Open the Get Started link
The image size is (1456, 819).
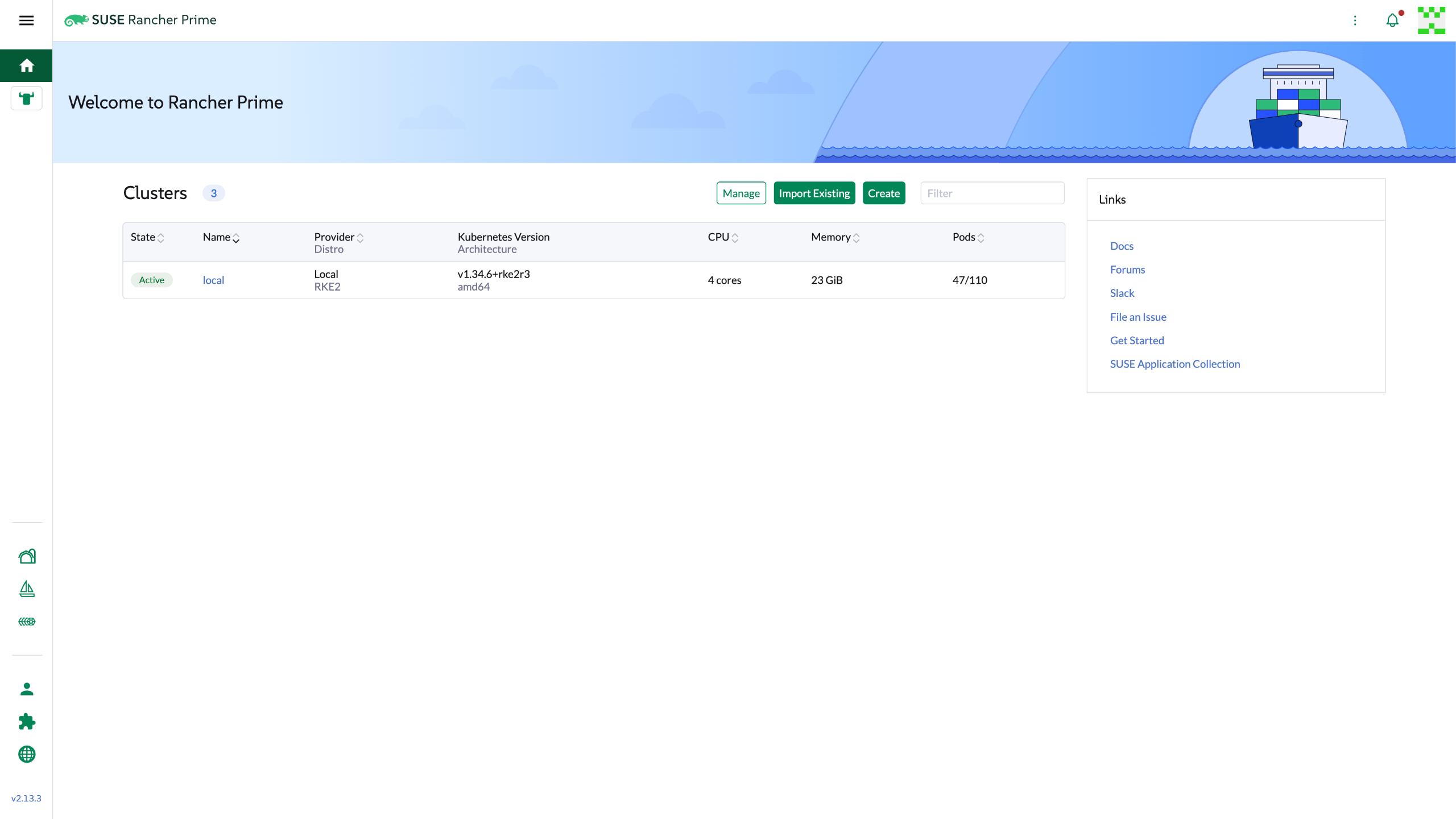pos(1137,340)
